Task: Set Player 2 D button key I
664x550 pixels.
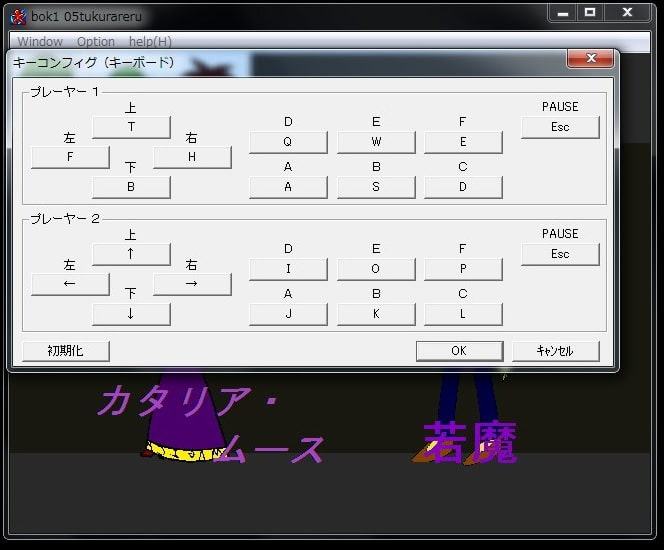Action: (288, 269)
